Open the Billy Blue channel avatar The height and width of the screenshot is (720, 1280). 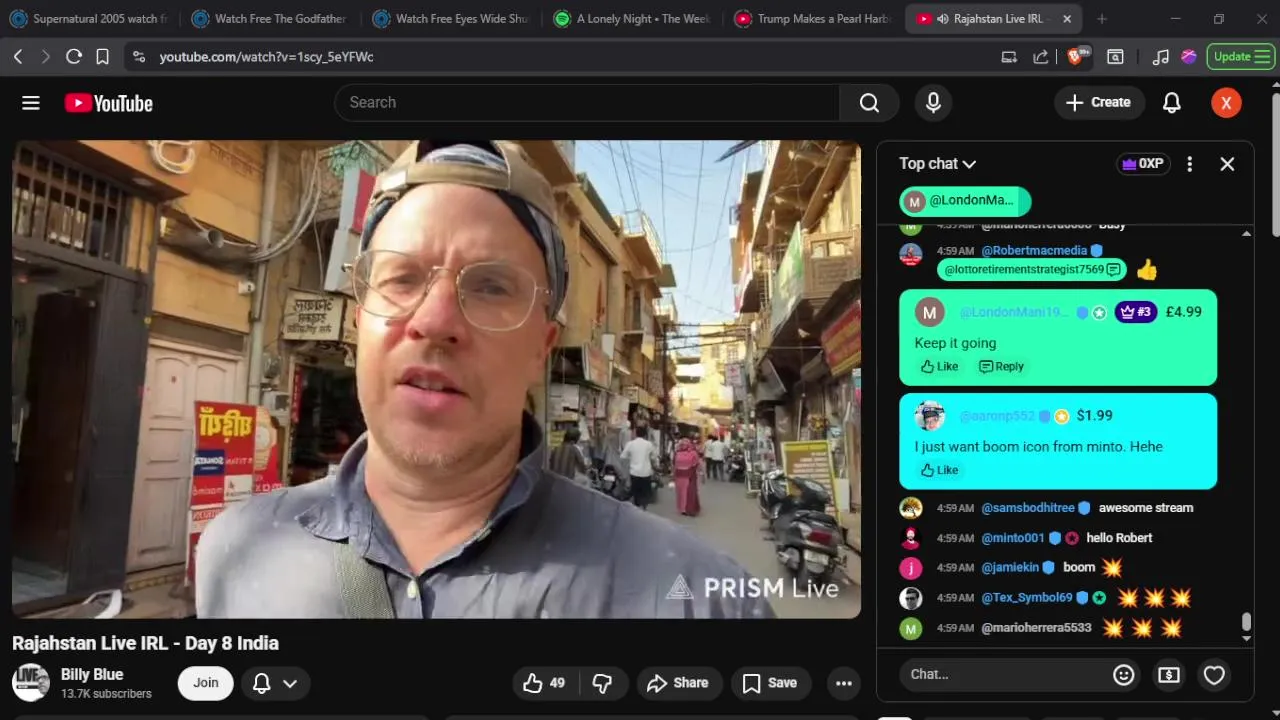tap(30, 683)
